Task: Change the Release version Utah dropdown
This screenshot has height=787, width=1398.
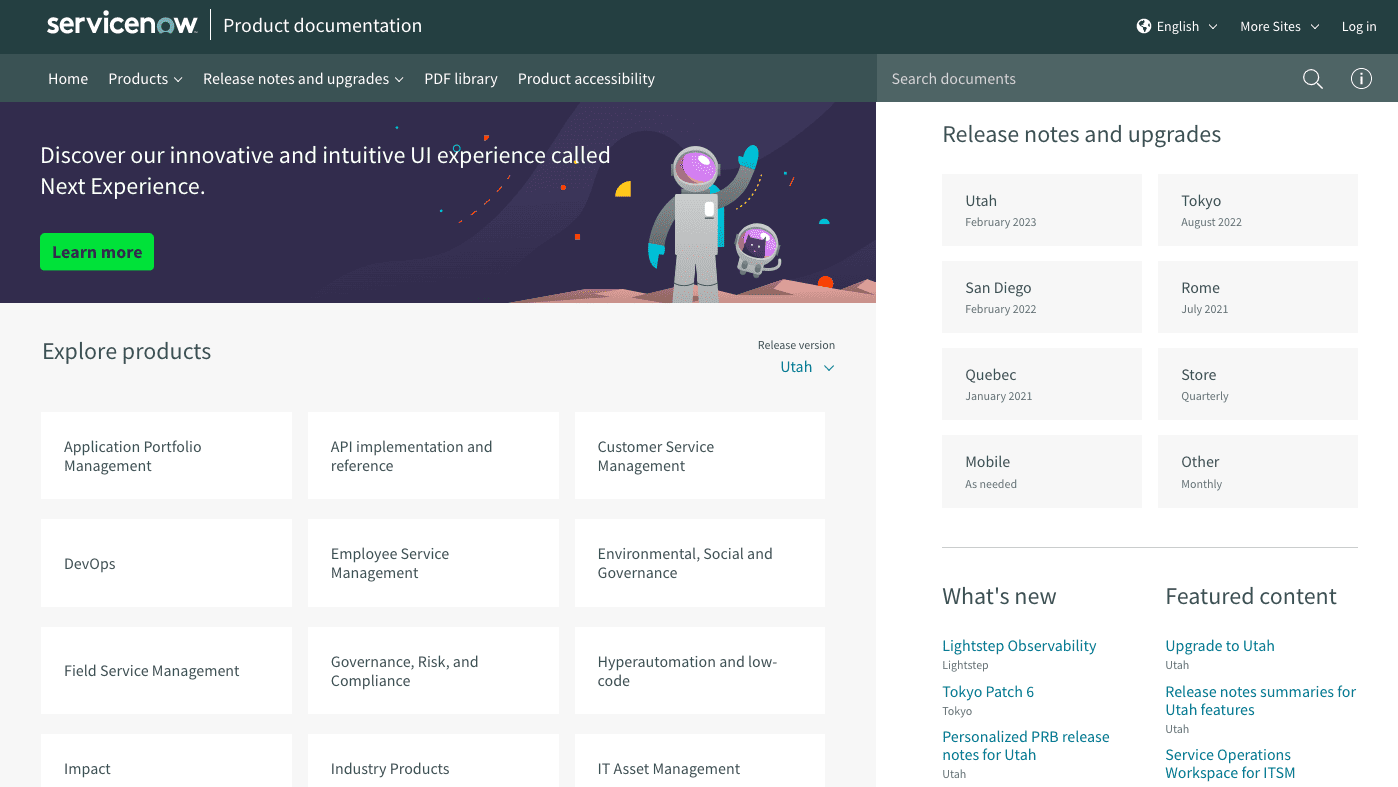Action: tap(807, 367)
